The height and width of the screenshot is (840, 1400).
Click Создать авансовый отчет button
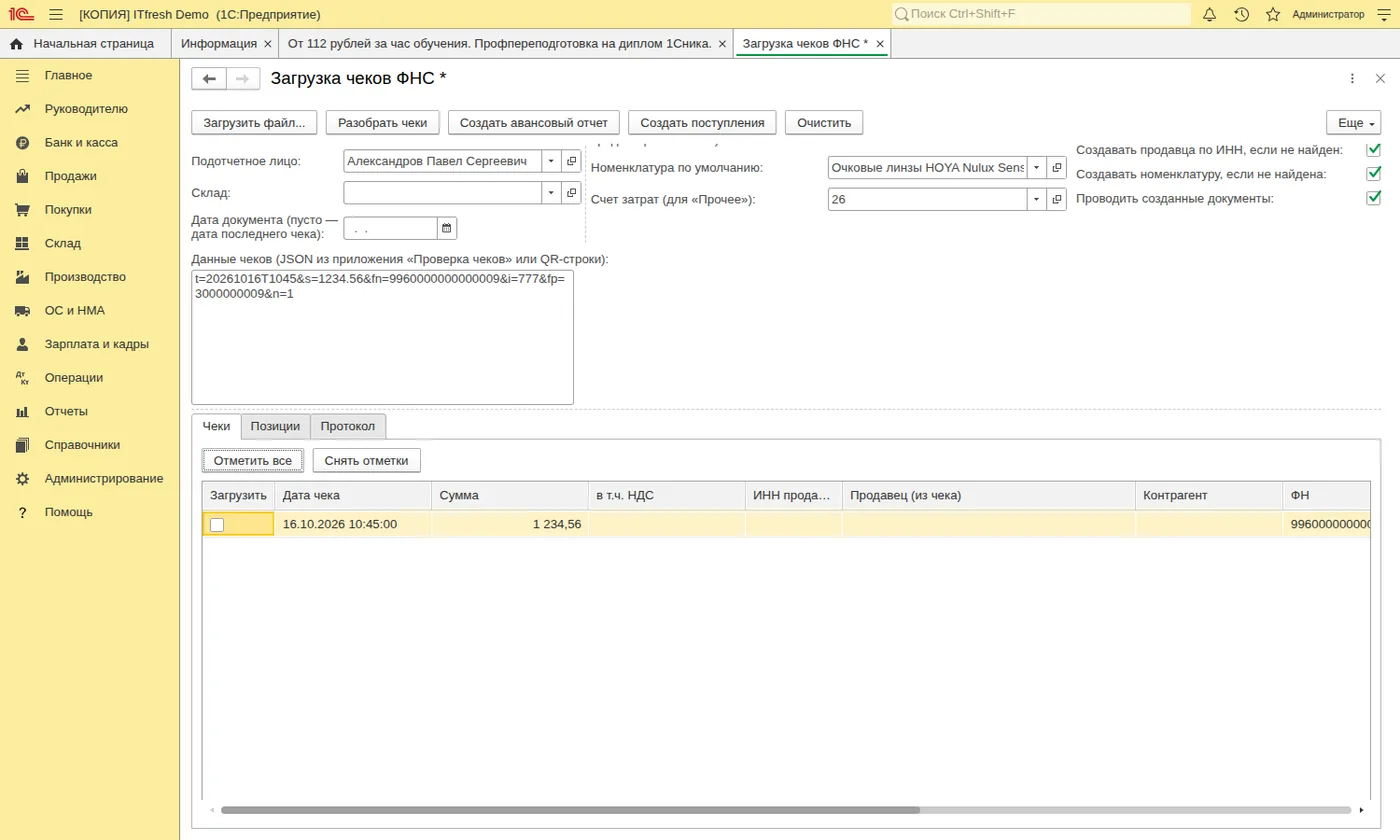[x=534, y=123]
